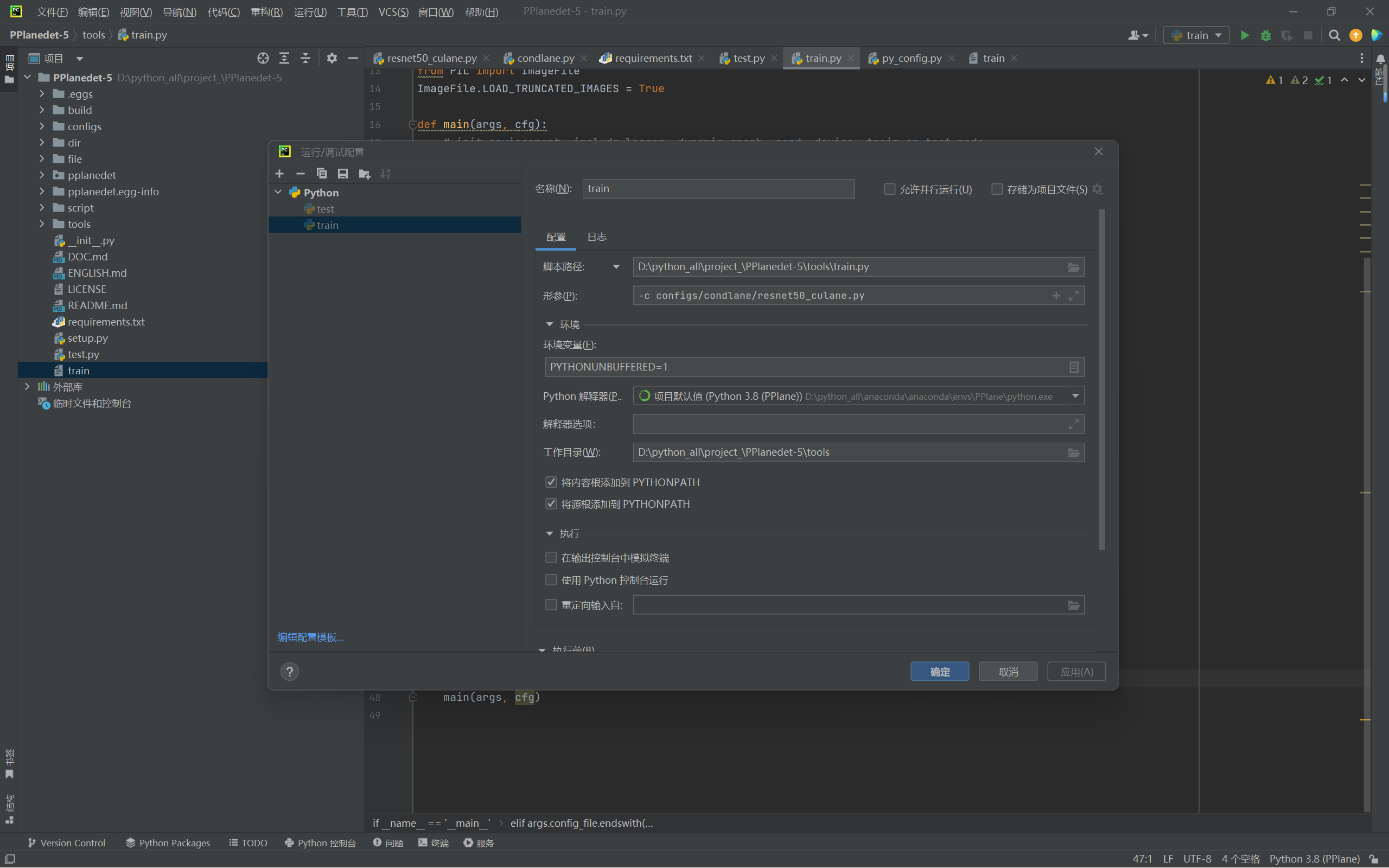Check redirect input from option
The width and height of the screenshot is (1389, 868).
pyautogui.click(x=551, y=604)
